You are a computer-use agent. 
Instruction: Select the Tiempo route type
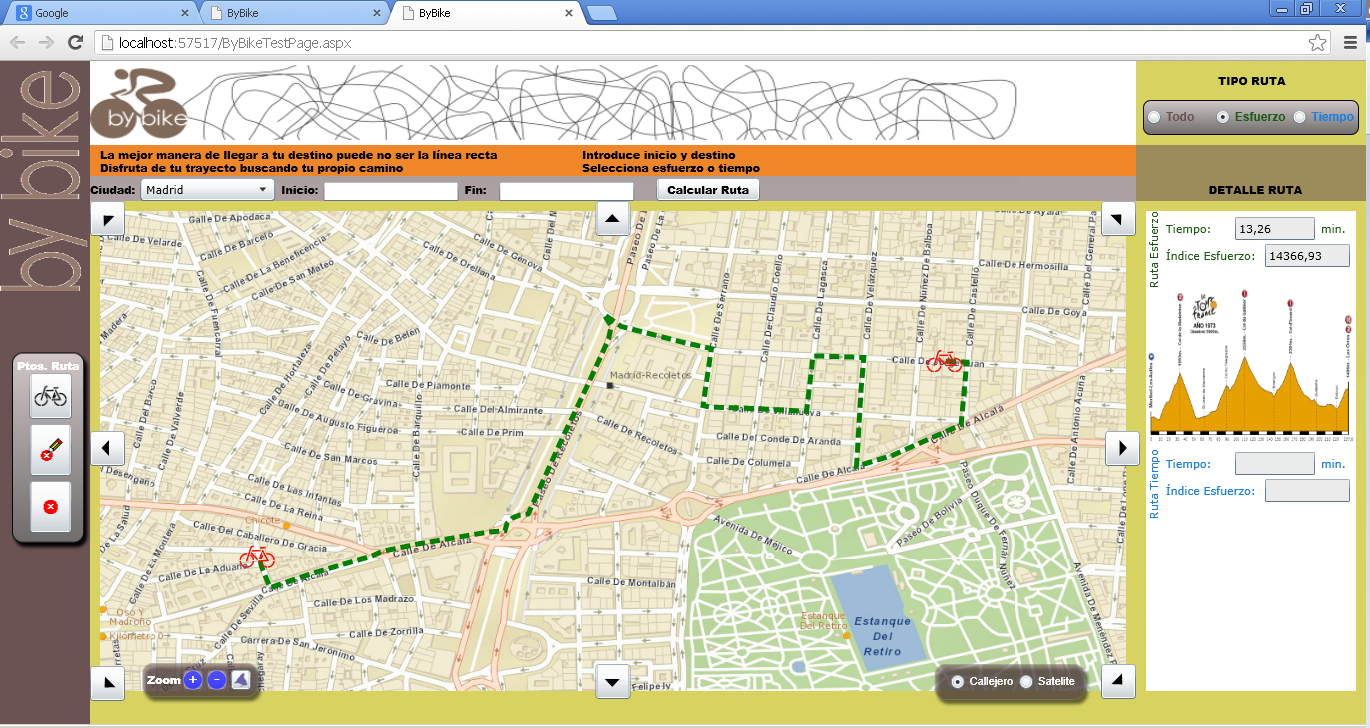(x=1300, y=117)
